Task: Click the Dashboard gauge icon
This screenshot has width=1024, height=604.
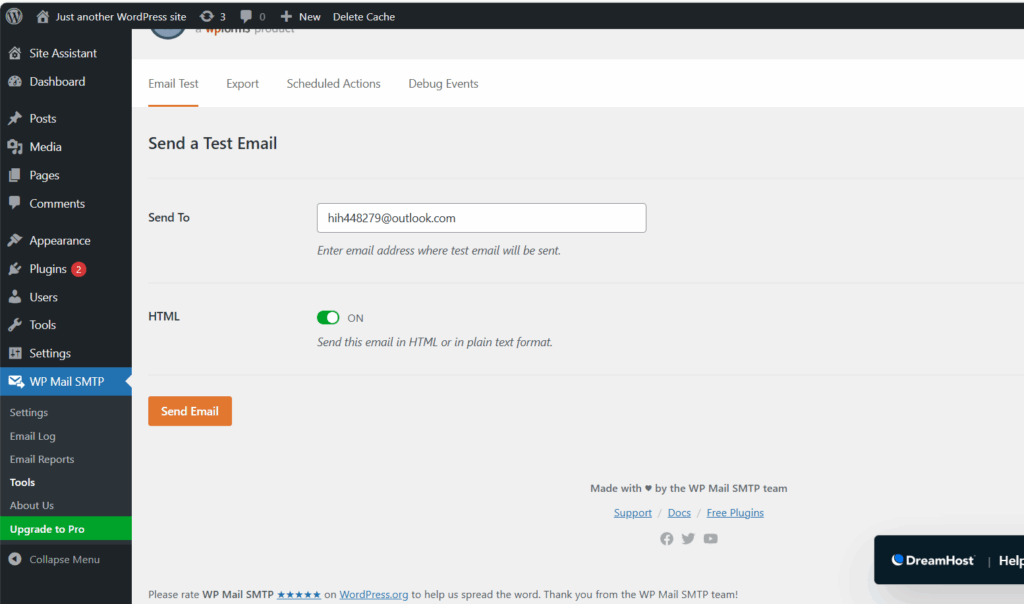Action: (x=15, y=82)
